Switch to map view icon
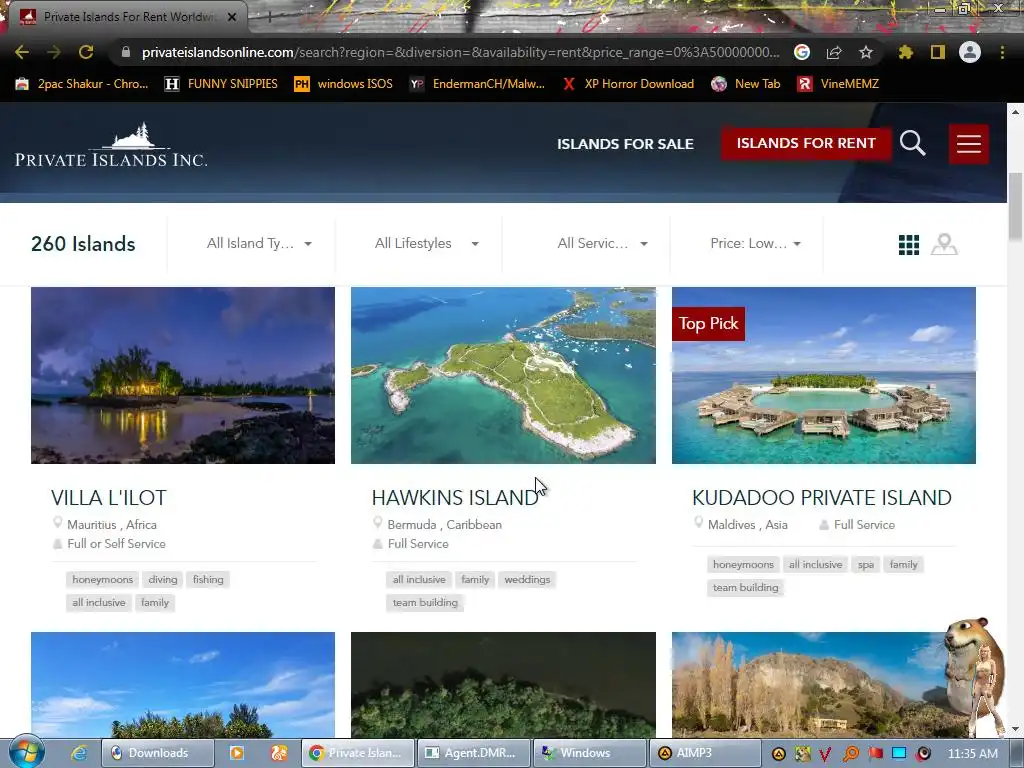 [x=944, y=245]
